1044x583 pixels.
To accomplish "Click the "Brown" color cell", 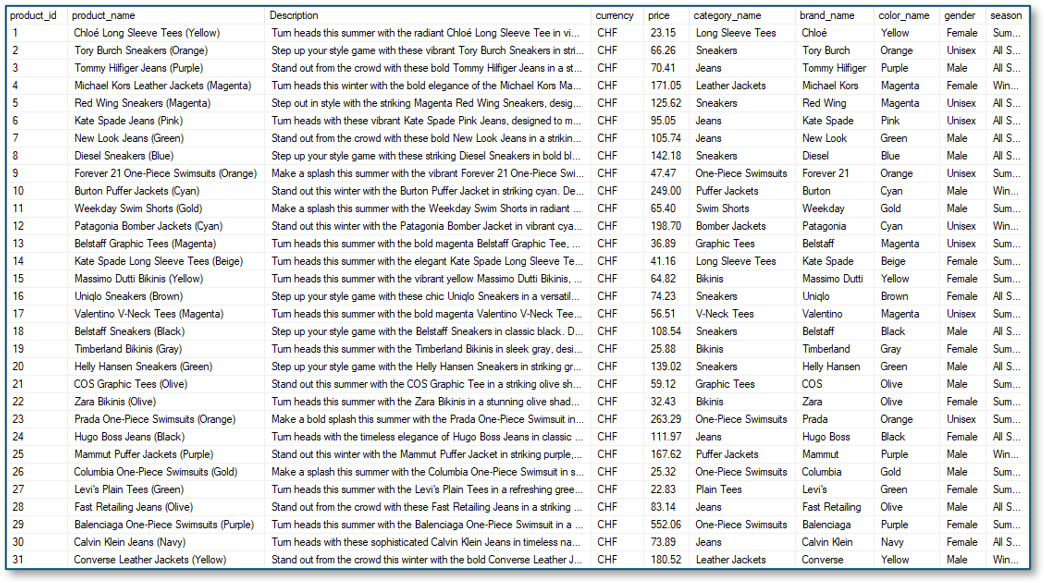I will [894, 296].
